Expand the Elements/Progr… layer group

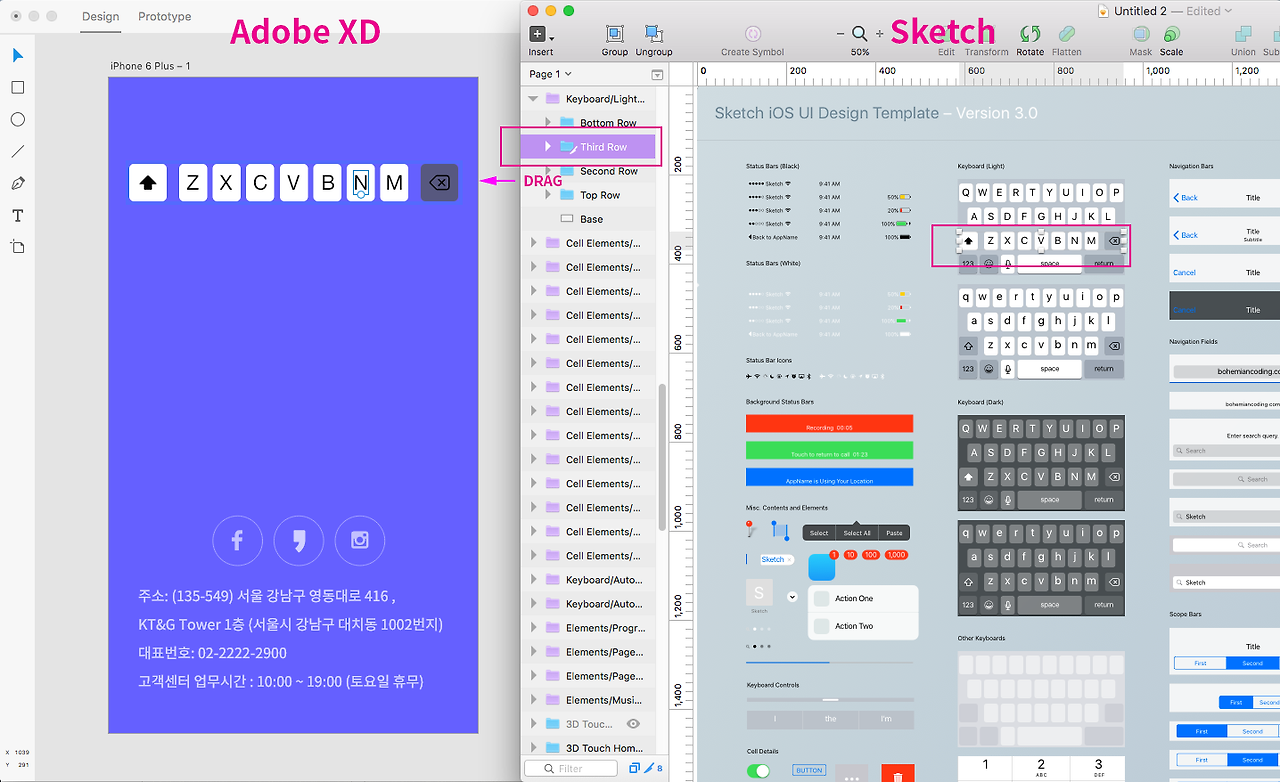(533, 628)
